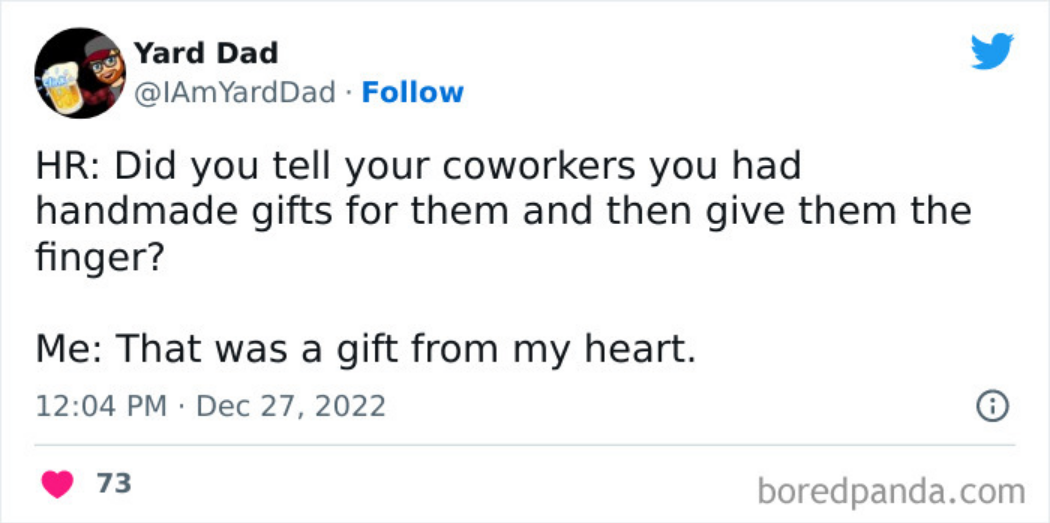Click the divider line below the timestamp
Screen dimensions: 1050x523
(525, 445)
